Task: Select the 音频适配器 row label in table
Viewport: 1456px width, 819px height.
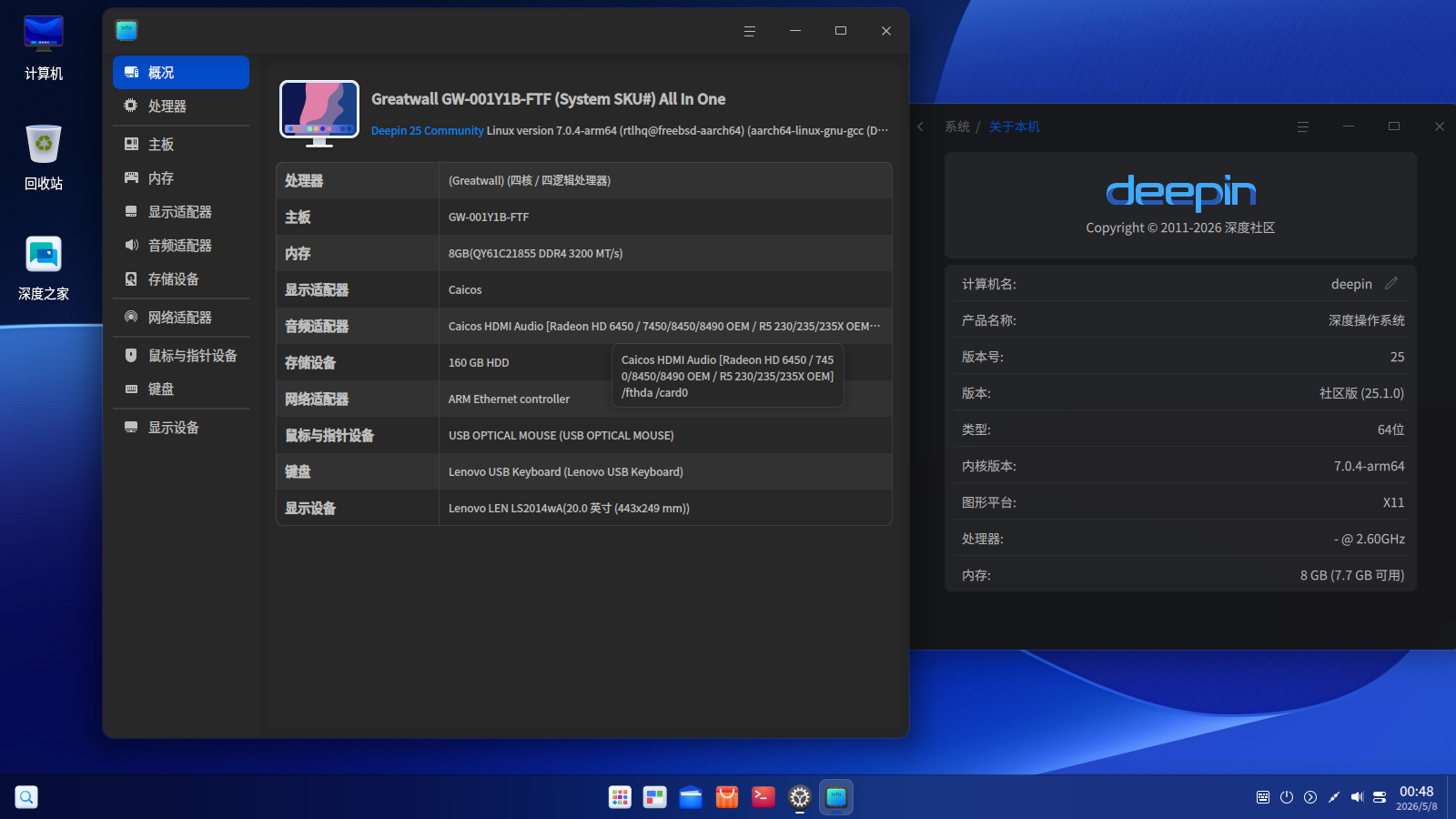Action: (x=317, y=327)
